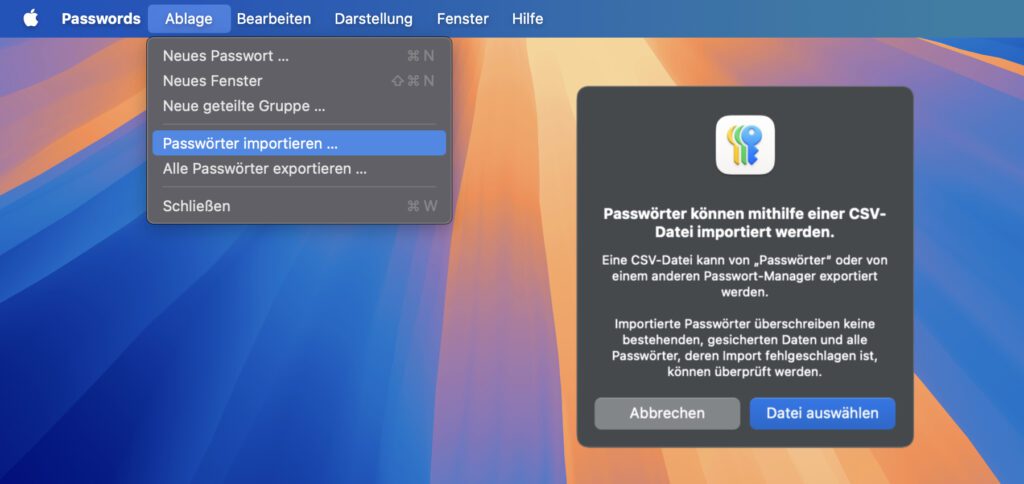
Task: Choose Alle Passwörter exportieren …
Action: tap(299, 169)
